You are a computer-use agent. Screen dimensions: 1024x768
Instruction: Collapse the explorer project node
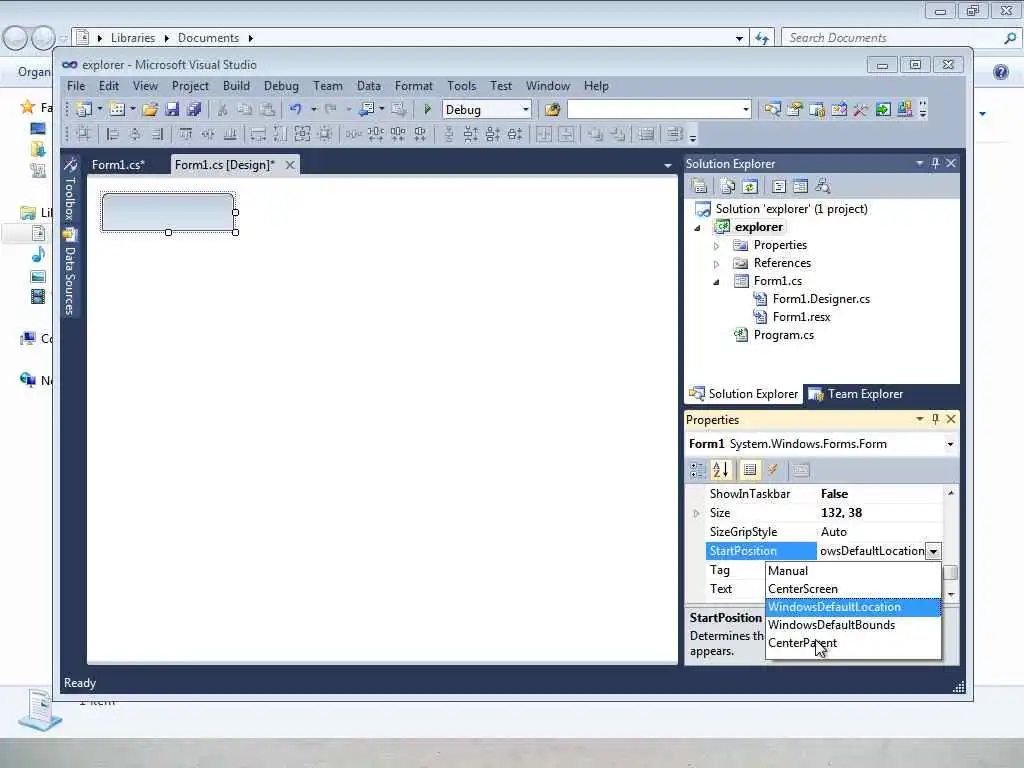(x=697, y=228)
